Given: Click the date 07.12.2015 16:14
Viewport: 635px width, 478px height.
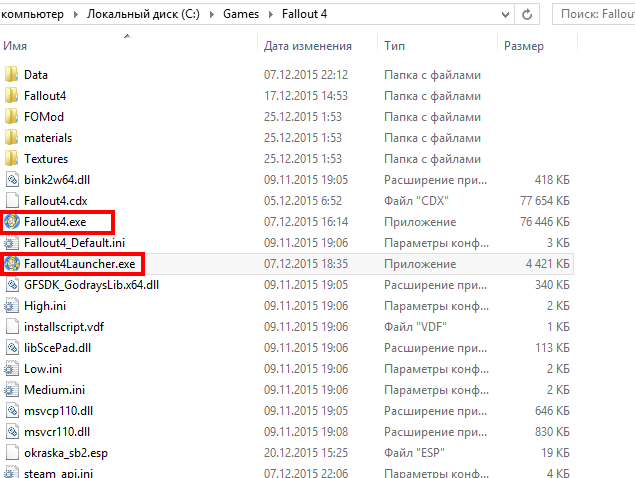Looking at the screenshot, I should (306, 222).
